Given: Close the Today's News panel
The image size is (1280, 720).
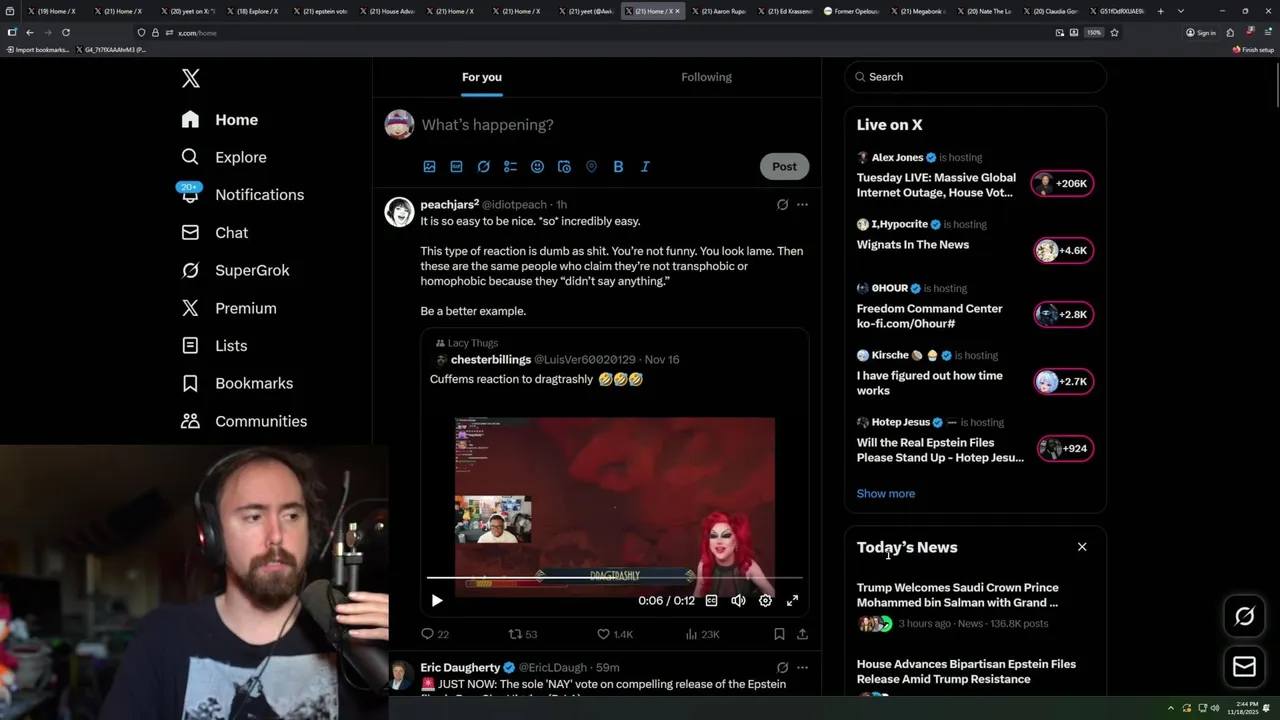Looking at the screenshot, I should coord(1081,547).
